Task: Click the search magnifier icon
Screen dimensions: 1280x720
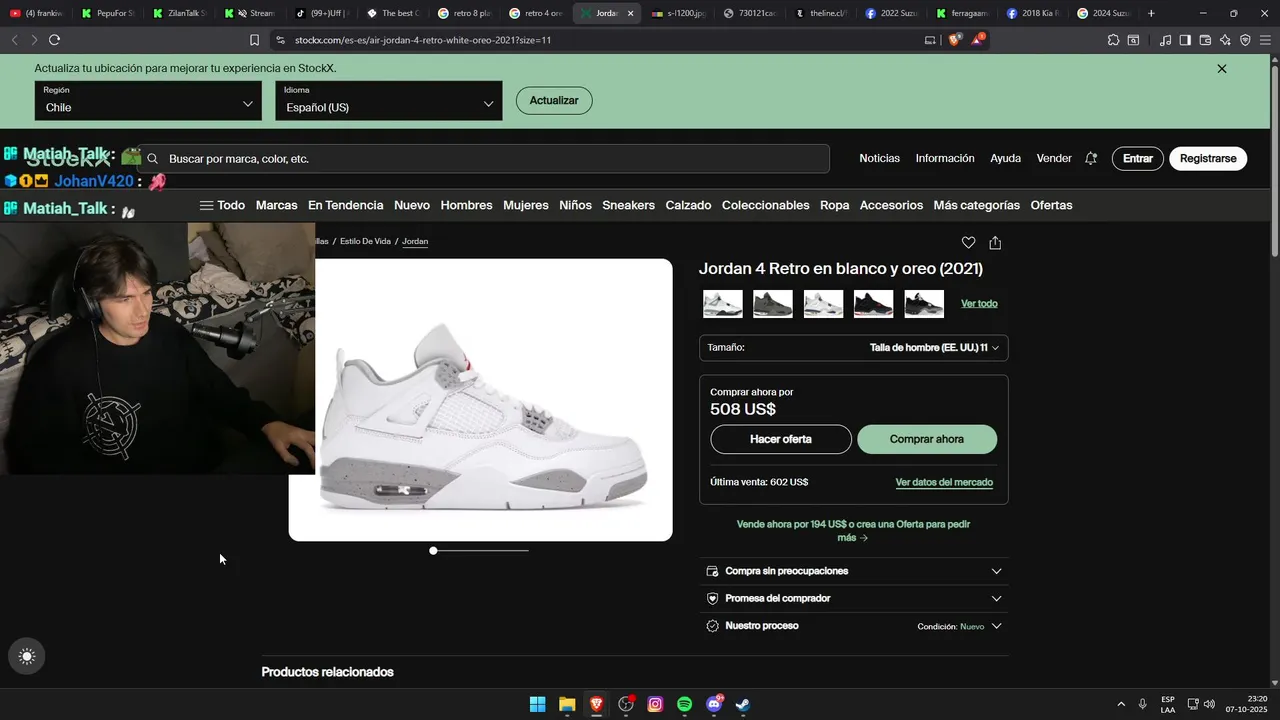Action: point(153,158)
